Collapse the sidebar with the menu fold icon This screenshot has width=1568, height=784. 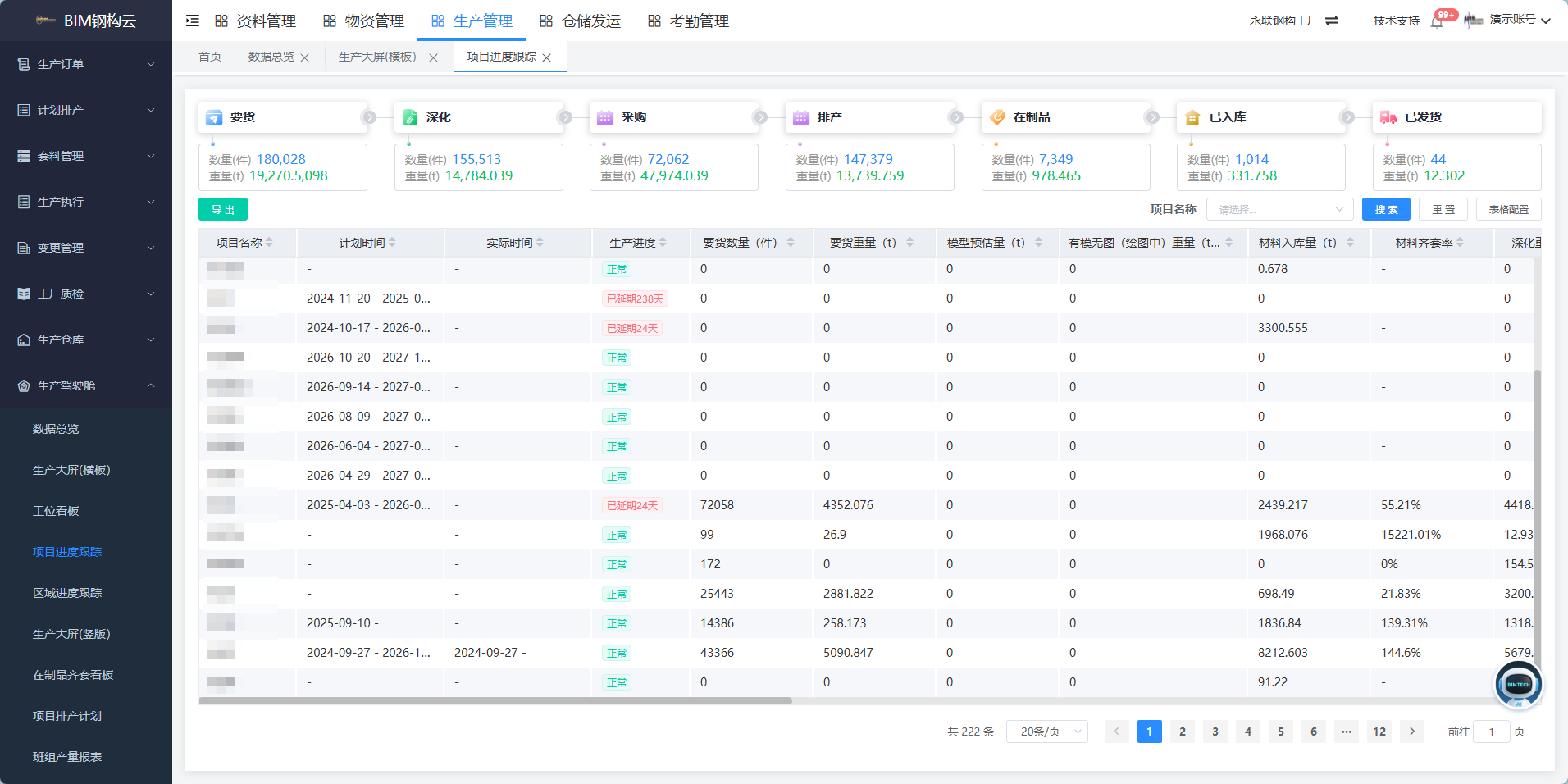[193, 21]
